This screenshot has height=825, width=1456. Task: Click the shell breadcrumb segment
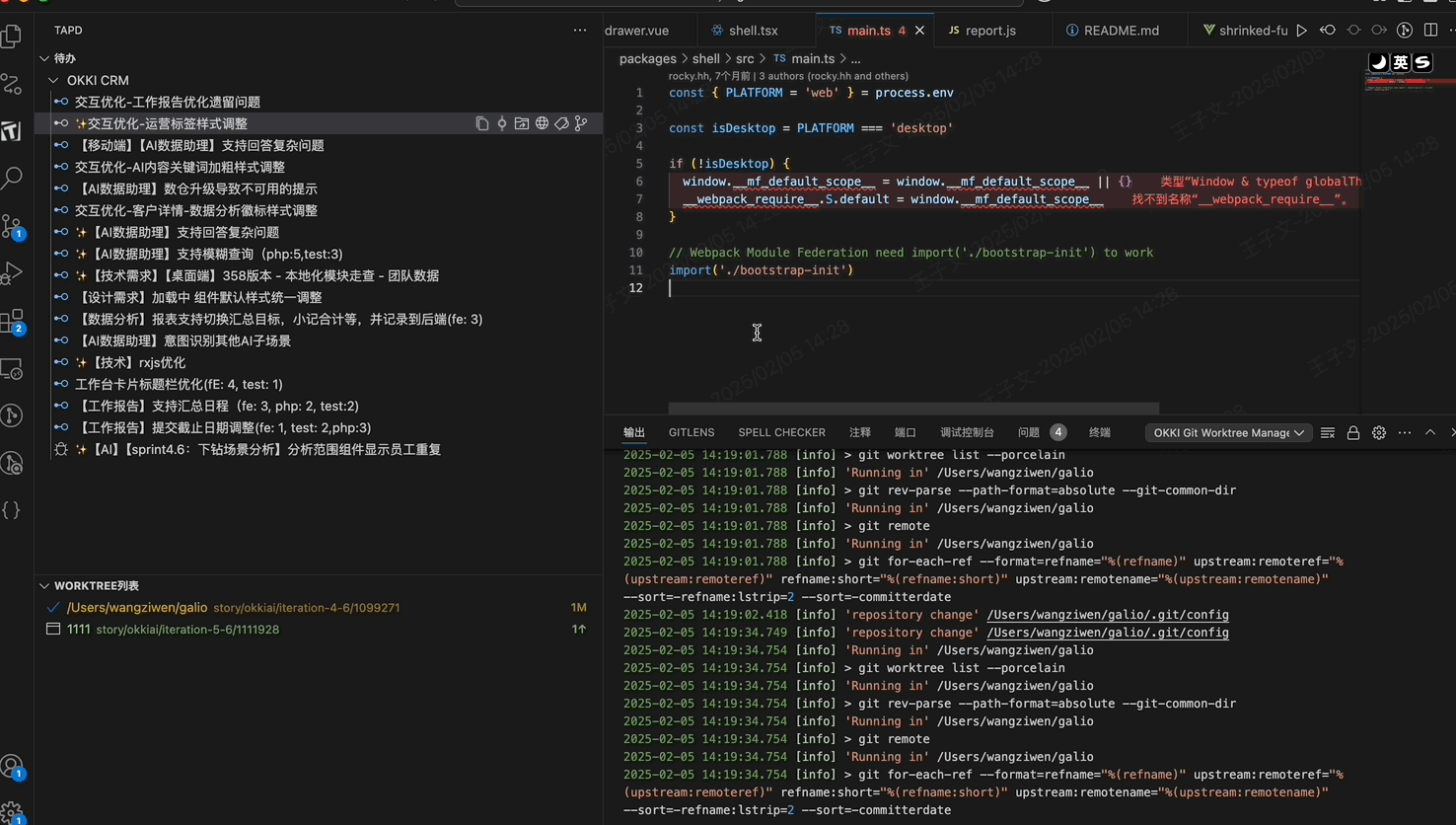pos(705,59)
